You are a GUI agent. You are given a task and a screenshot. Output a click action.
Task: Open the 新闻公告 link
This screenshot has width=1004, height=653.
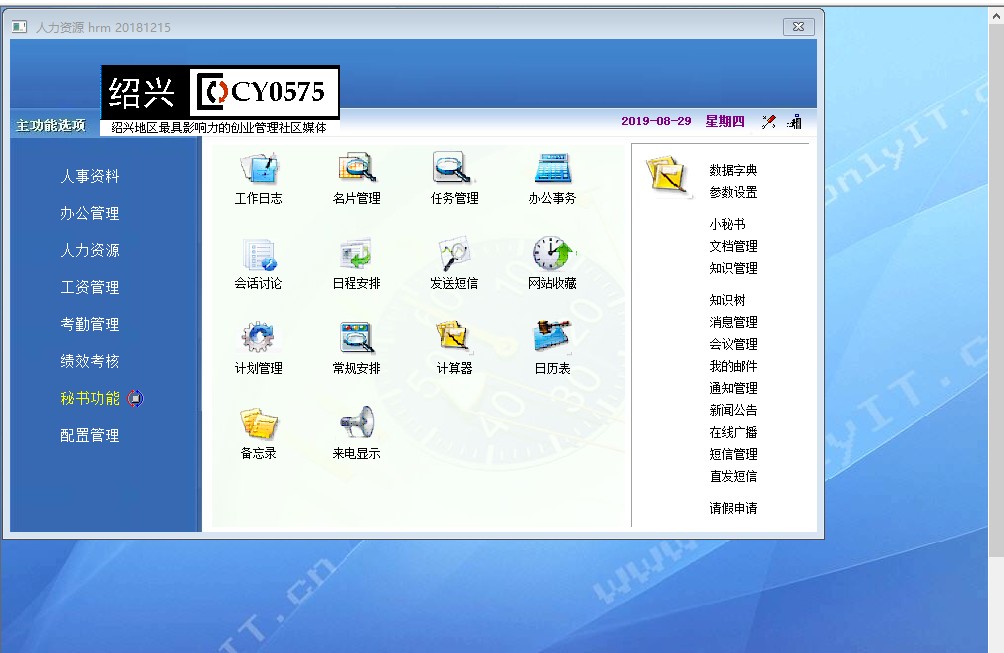733,410
